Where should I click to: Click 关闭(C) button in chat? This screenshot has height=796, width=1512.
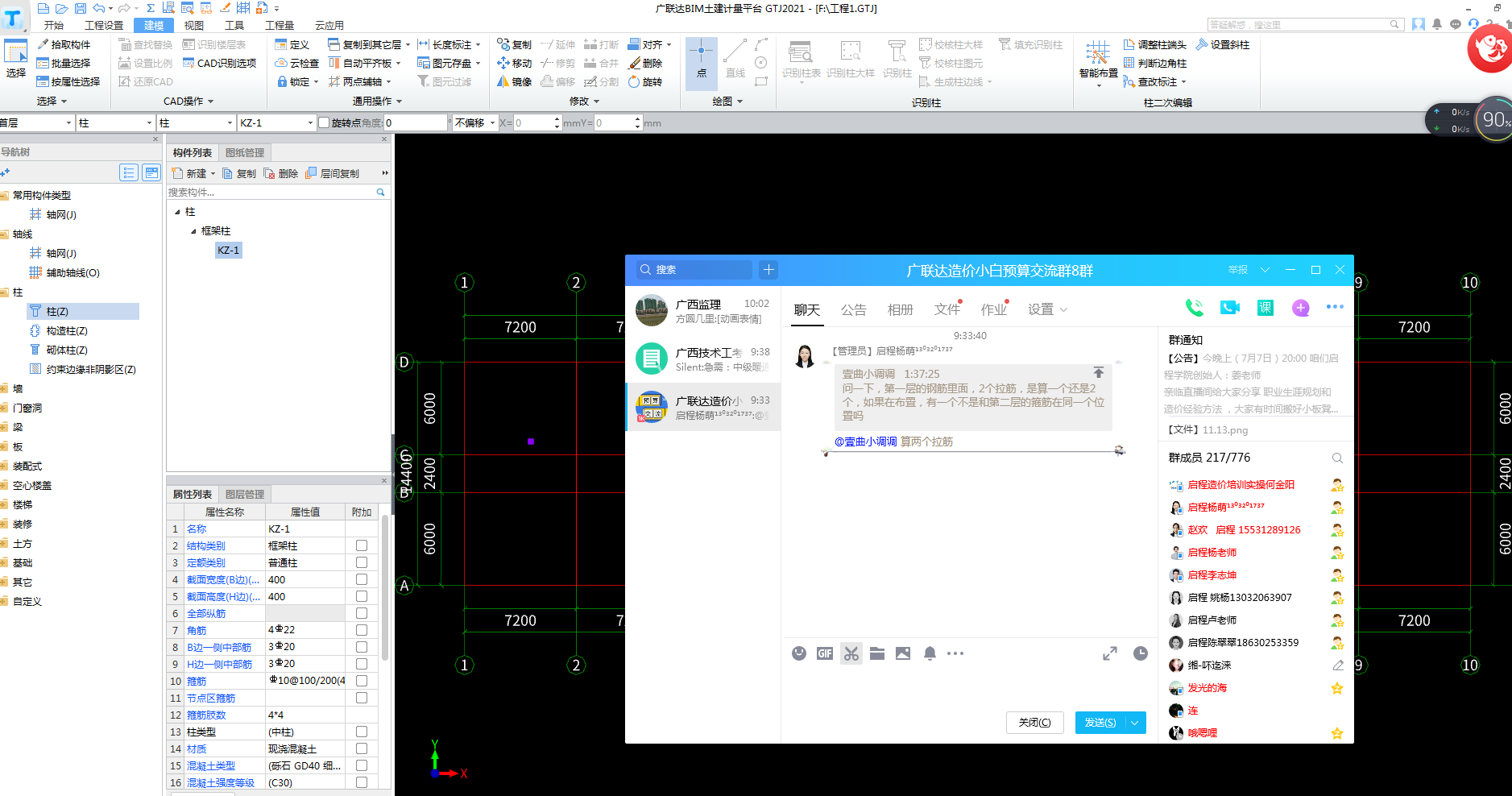(x=1035, y=723)
